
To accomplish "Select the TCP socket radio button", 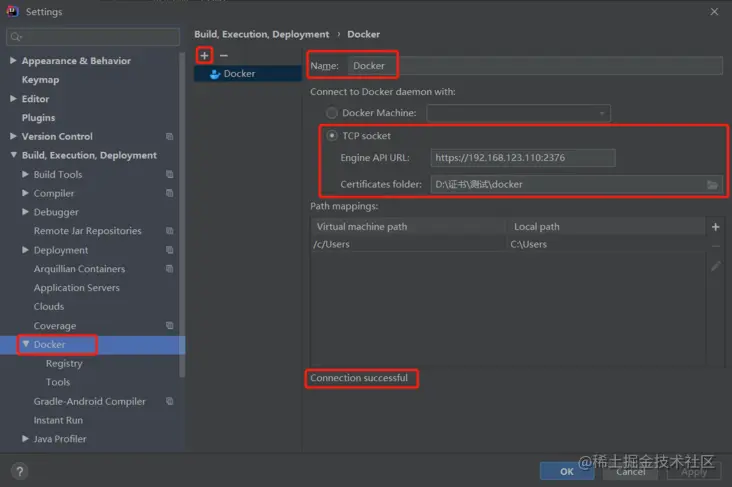I will point(331,136).
